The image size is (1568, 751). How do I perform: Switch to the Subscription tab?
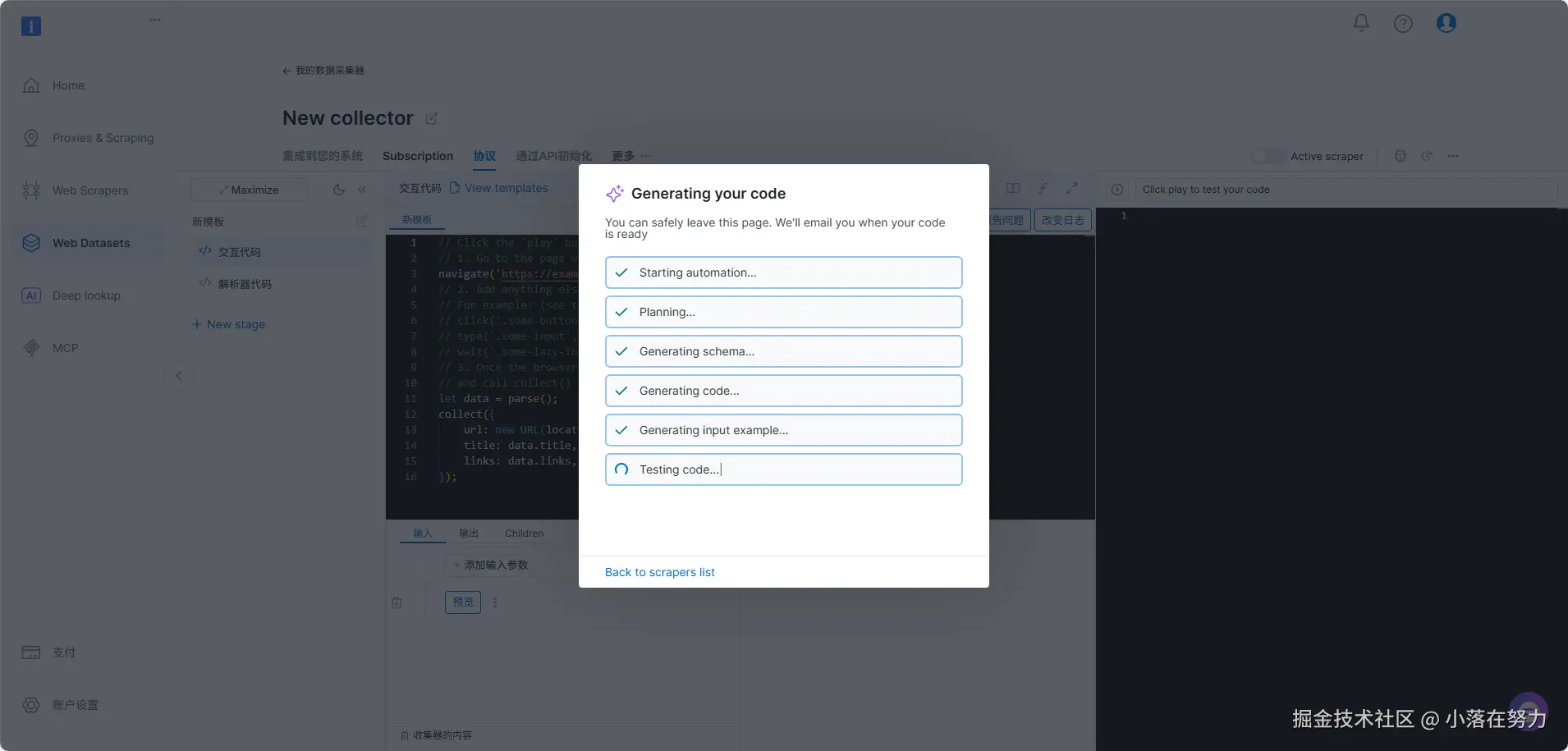point(418,156)
